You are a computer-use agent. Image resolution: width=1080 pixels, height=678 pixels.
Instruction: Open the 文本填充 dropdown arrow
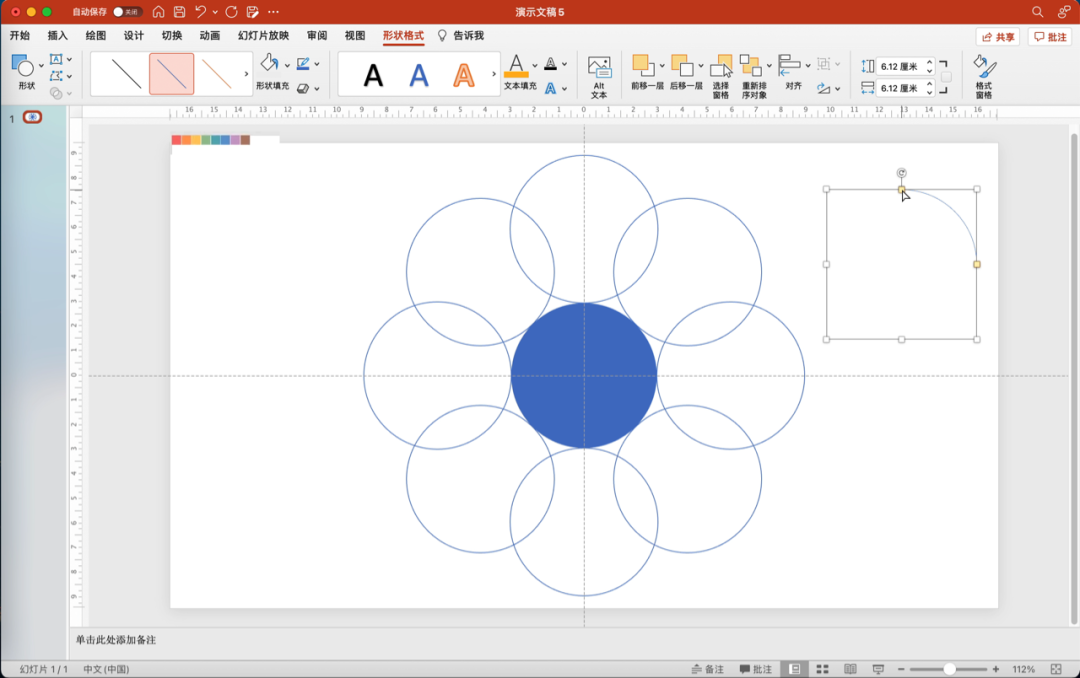click(535, 66)
